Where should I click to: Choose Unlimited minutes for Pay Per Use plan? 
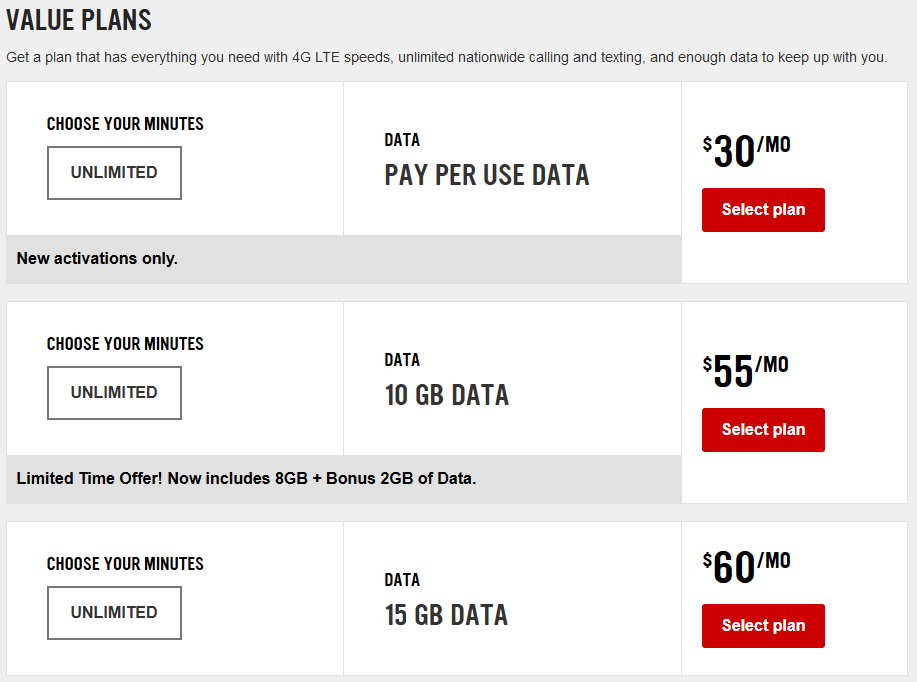pyautogui.click(x=114, y=173)
